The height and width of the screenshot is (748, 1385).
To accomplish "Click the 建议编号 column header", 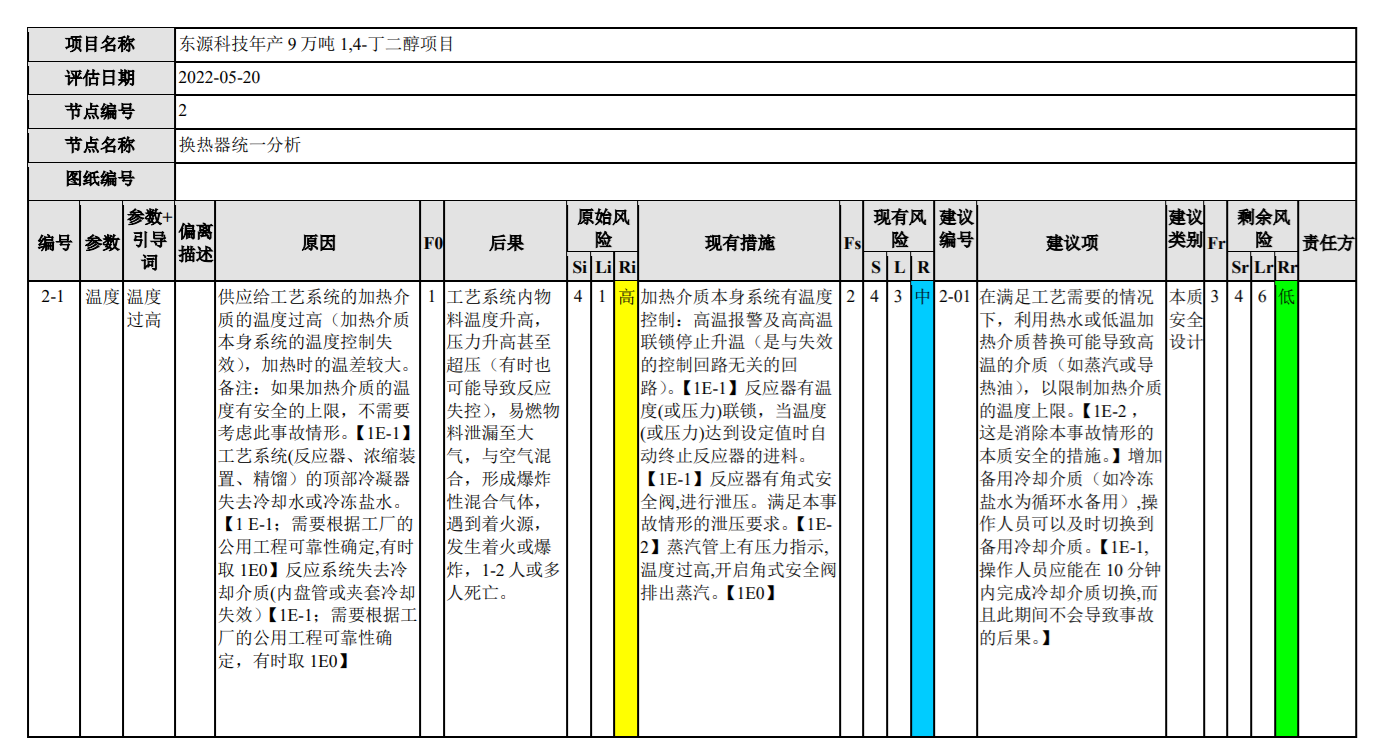I will coord(956,241).
